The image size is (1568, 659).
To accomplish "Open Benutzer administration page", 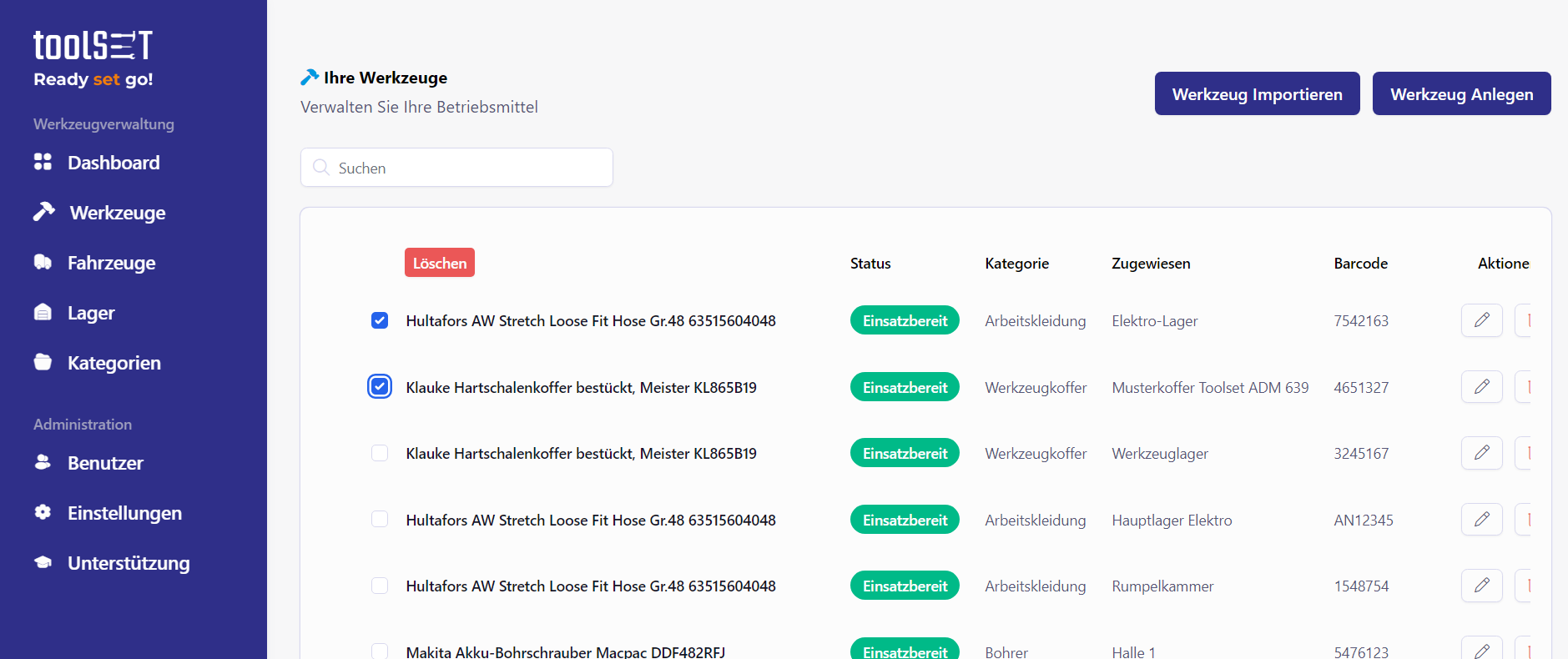I will [x=105, y=463].
